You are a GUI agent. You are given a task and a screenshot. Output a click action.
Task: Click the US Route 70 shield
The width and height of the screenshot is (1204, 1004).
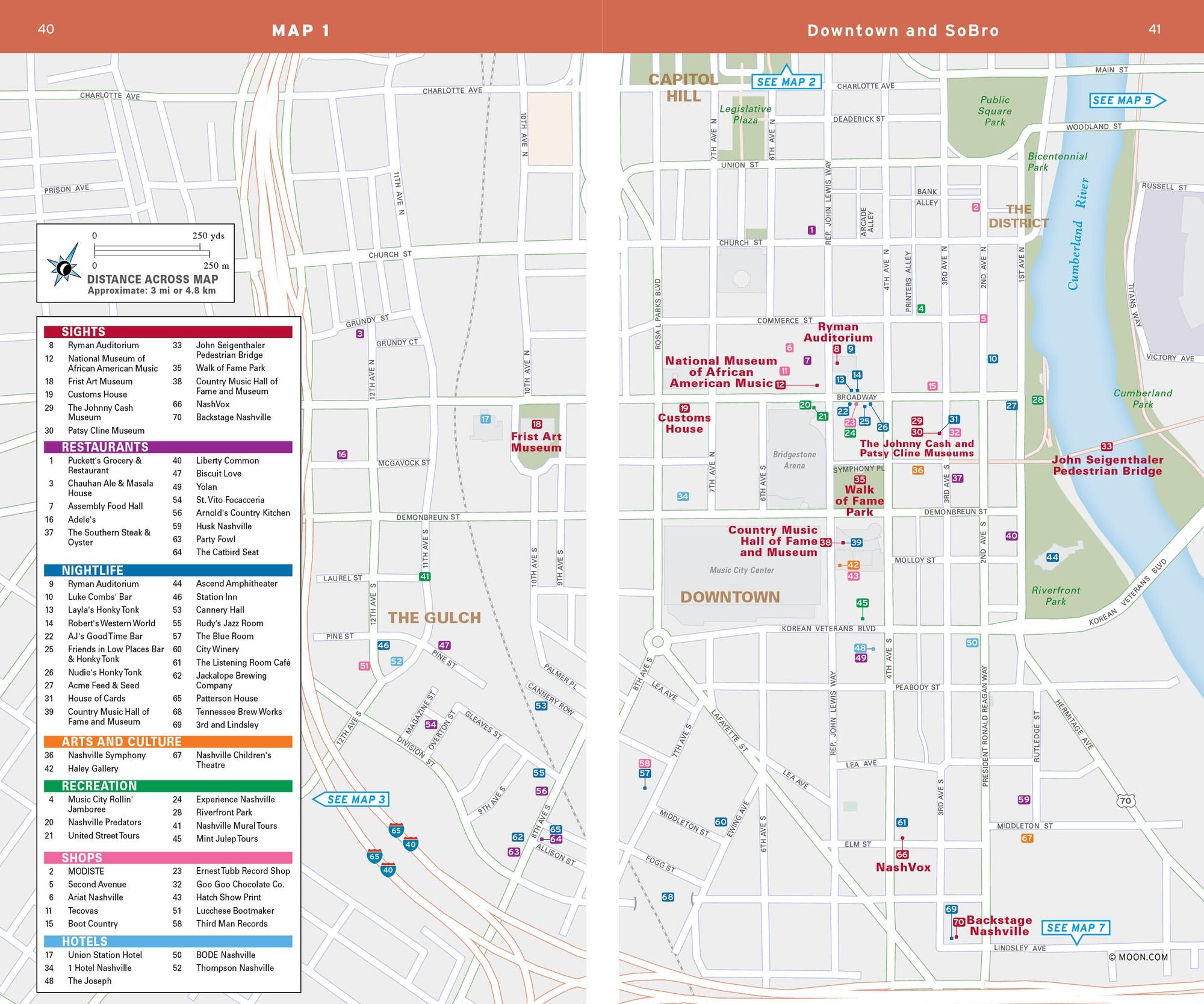pos(1125,800)
